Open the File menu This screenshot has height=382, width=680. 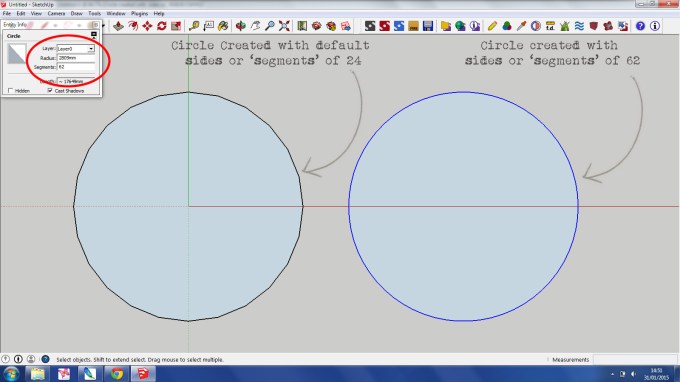coord(7,13)
